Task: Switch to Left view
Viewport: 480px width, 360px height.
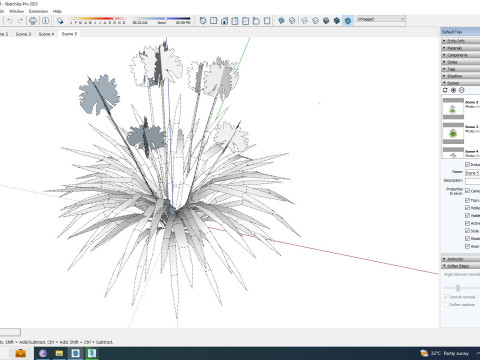Action: (256, 21)
